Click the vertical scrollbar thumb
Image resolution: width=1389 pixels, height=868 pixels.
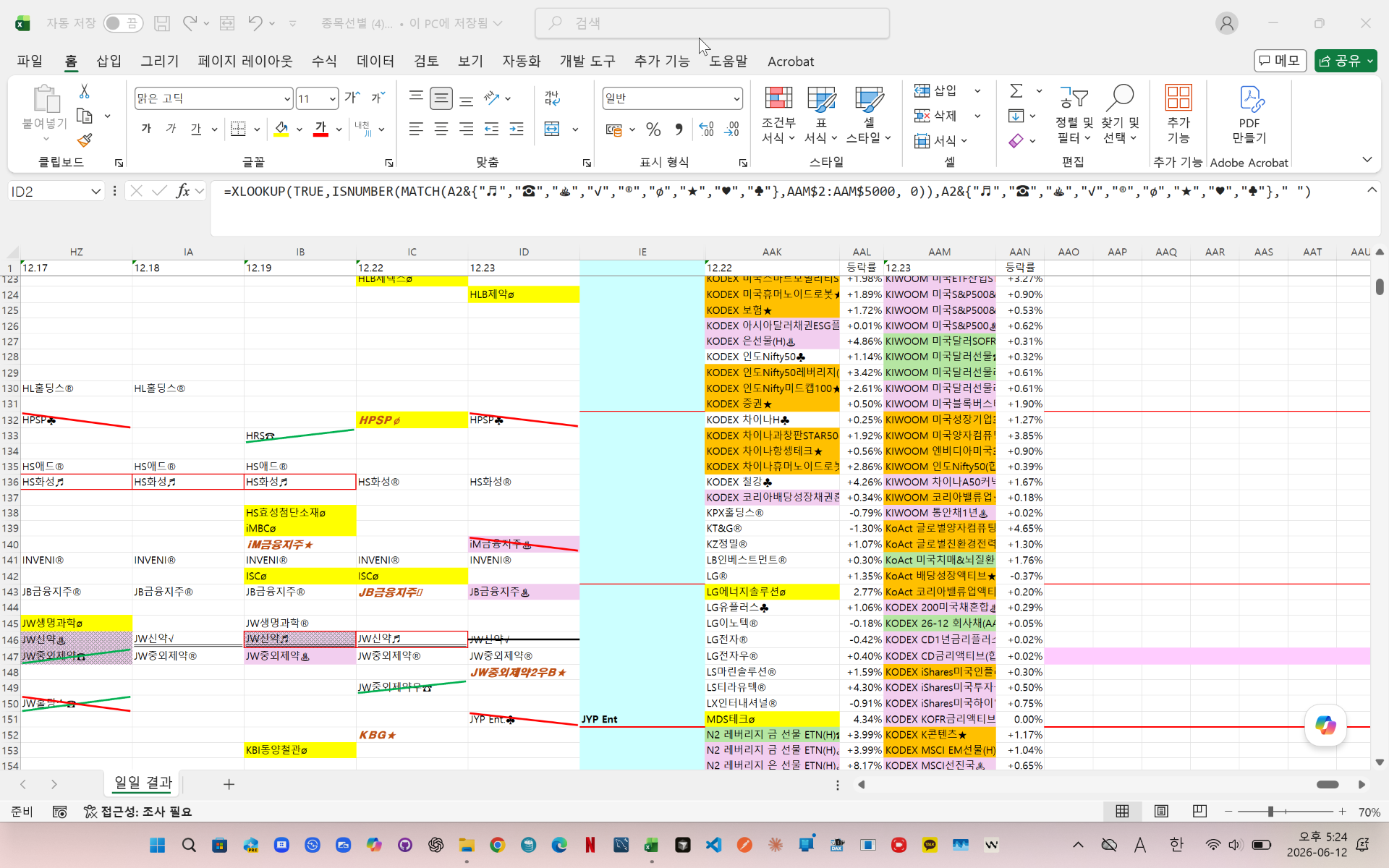coord(1380,286)
